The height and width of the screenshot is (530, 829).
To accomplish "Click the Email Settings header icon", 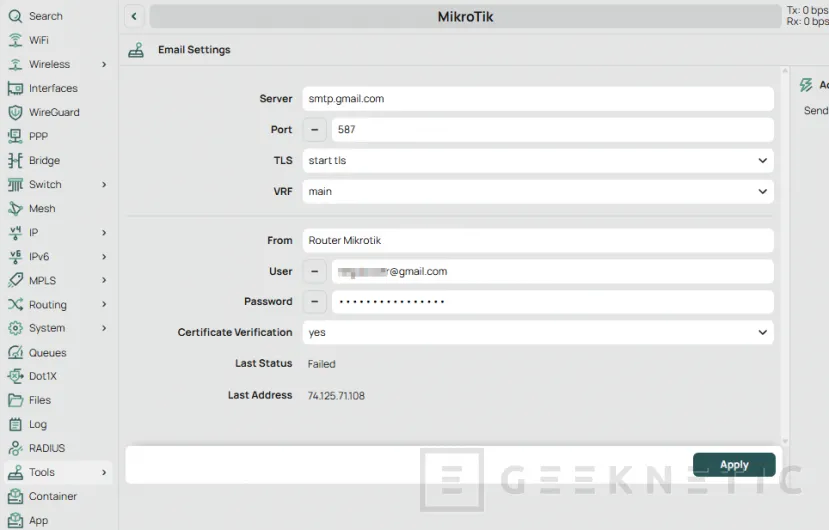I will tap(136, 50).
